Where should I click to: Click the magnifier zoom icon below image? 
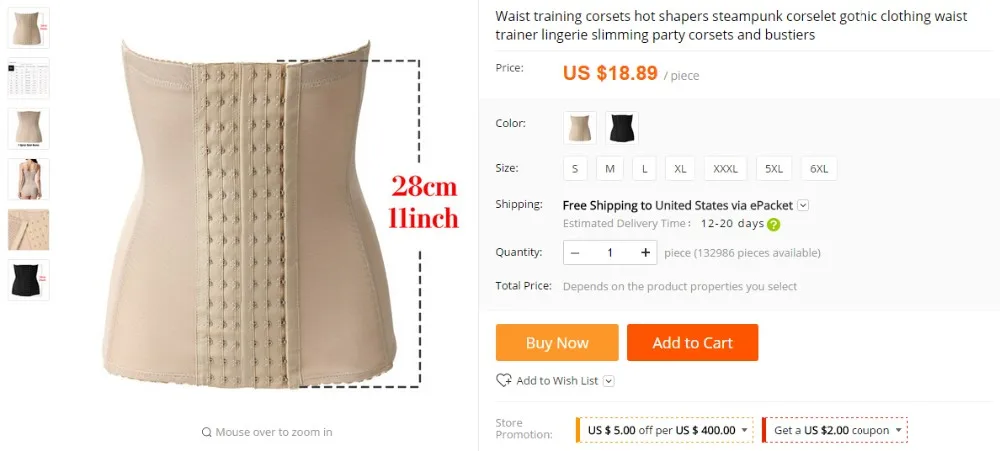[207, 432]
